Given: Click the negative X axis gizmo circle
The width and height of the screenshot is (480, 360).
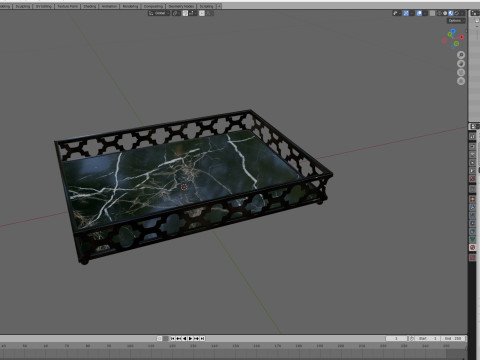Looking at the screenshot, I should (444, 41).
